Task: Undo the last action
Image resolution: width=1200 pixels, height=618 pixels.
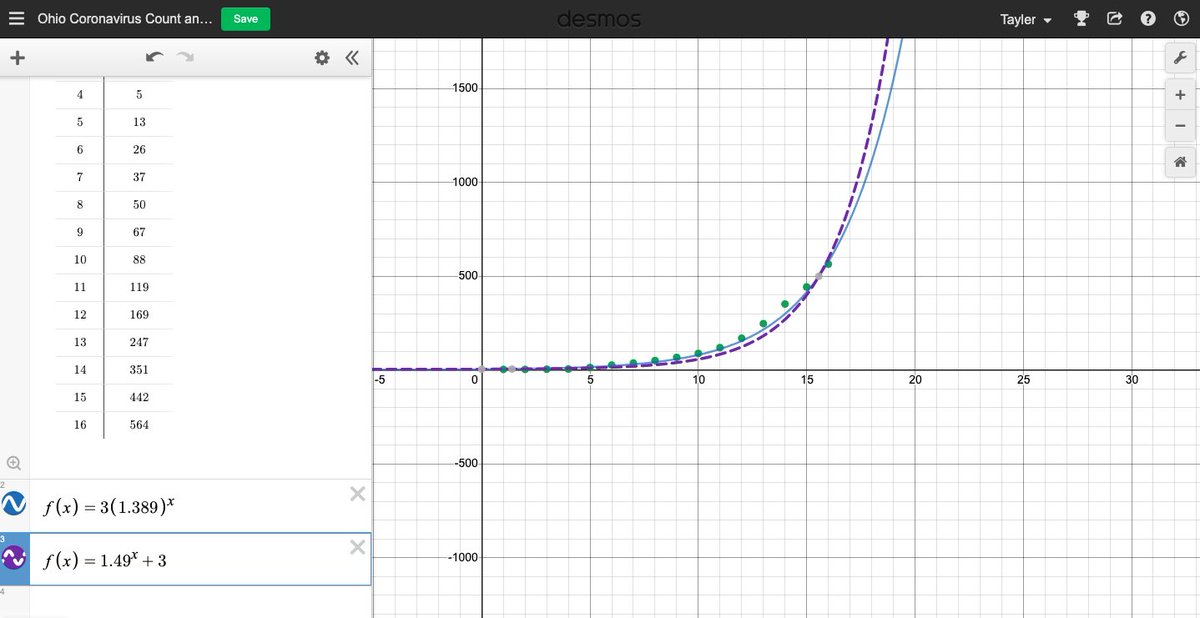Action: (153, 58)
